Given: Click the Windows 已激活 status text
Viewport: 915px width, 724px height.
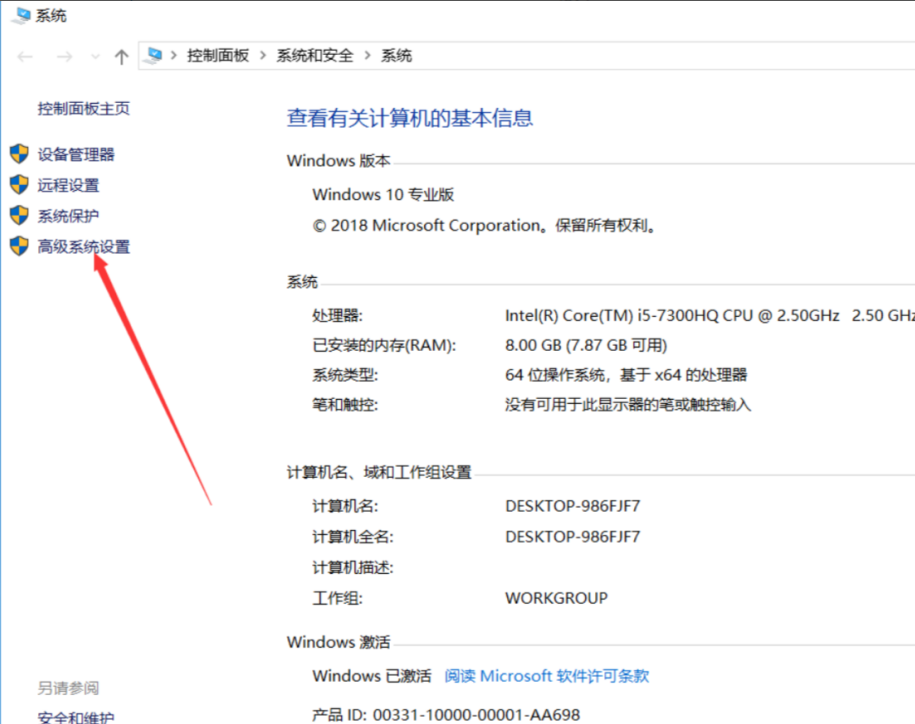Looking at the screenshot, I should [x=372, y=676].
